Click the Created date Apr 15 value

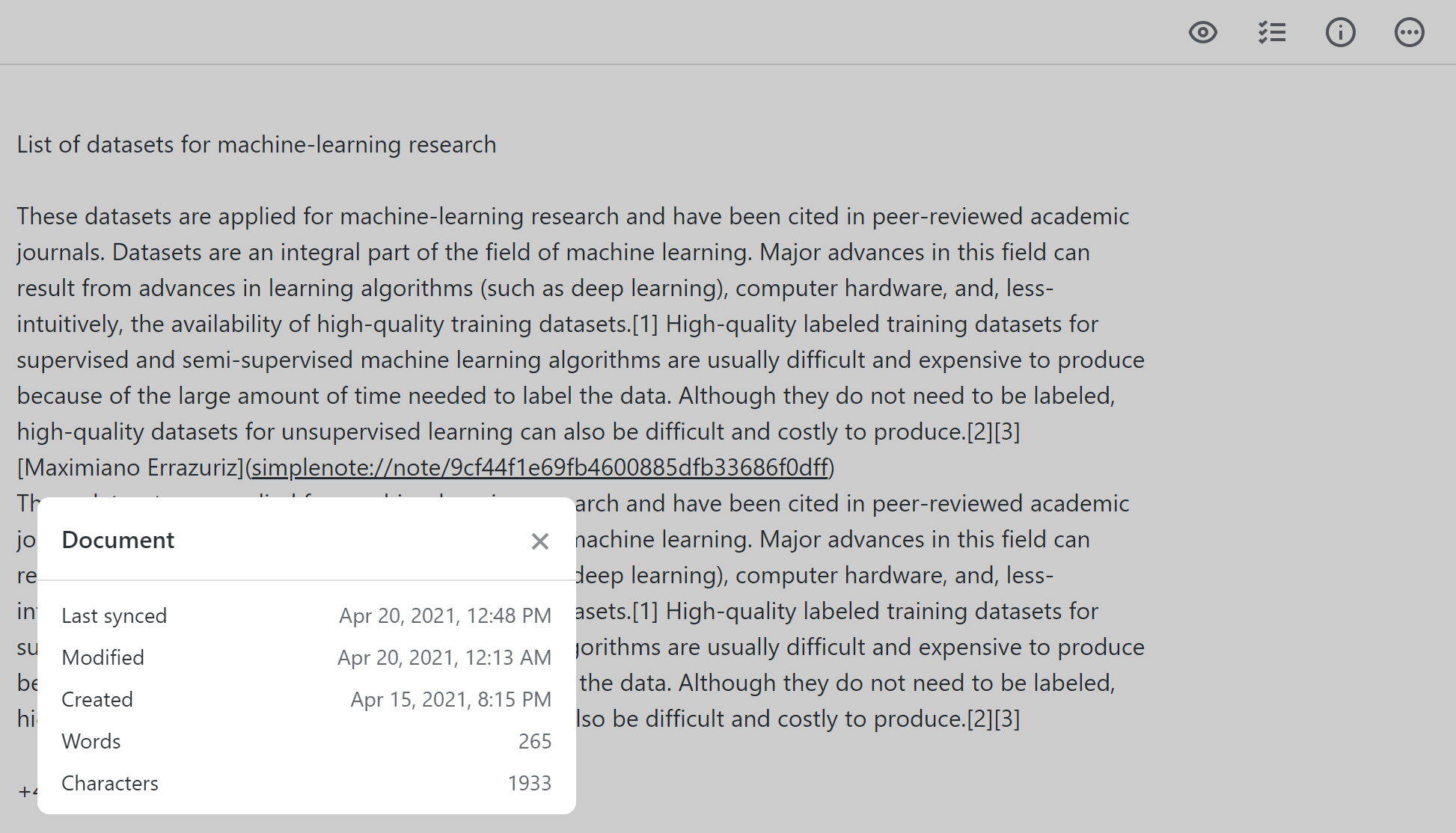tap(451, 699)
